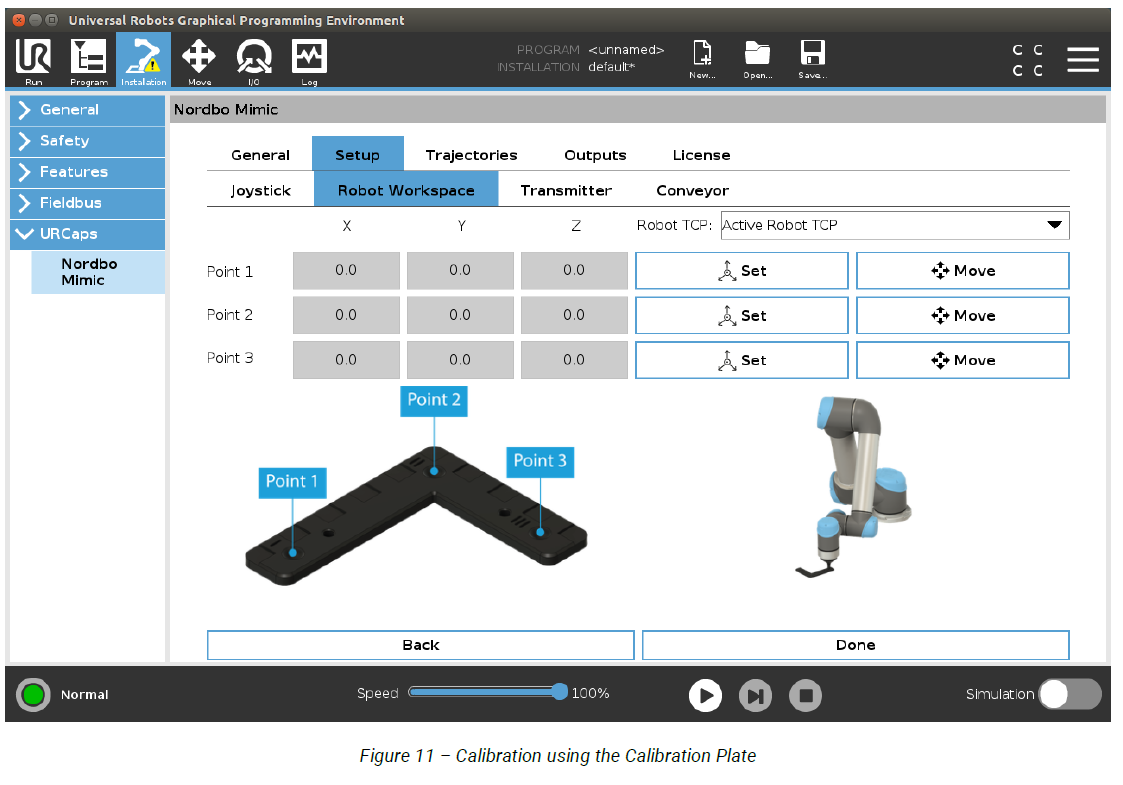Viewport: 1123px width, 785px height.
Task: Click the Point 3 label on calibration plate
Action: 540,461
